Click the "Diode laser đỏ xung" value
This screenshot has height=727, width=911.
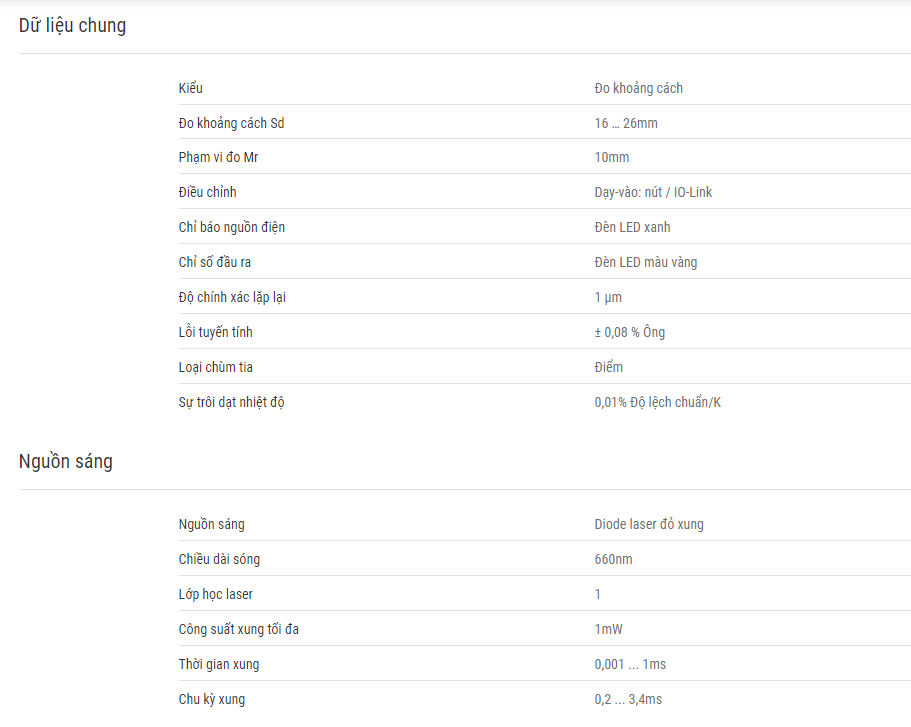pyautogui.click(x=649, y=524)
